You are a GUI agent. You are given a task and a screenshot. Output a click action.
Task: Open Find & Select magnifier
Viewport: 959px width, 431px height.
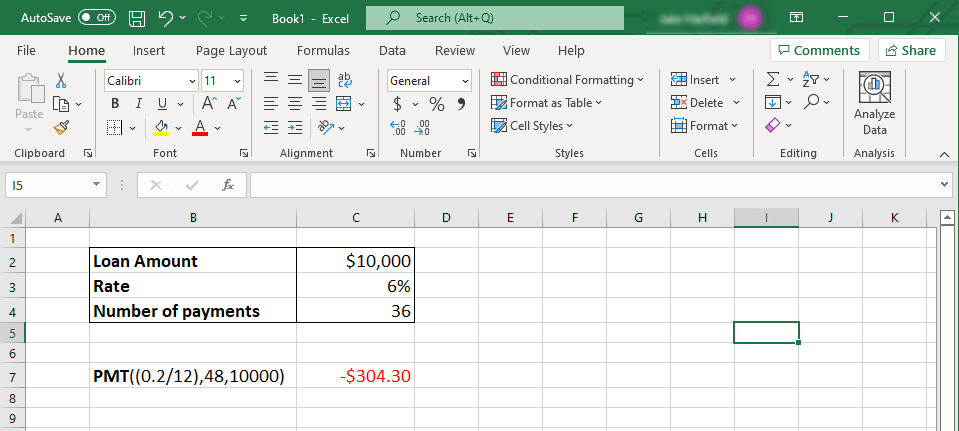[812, 102]
